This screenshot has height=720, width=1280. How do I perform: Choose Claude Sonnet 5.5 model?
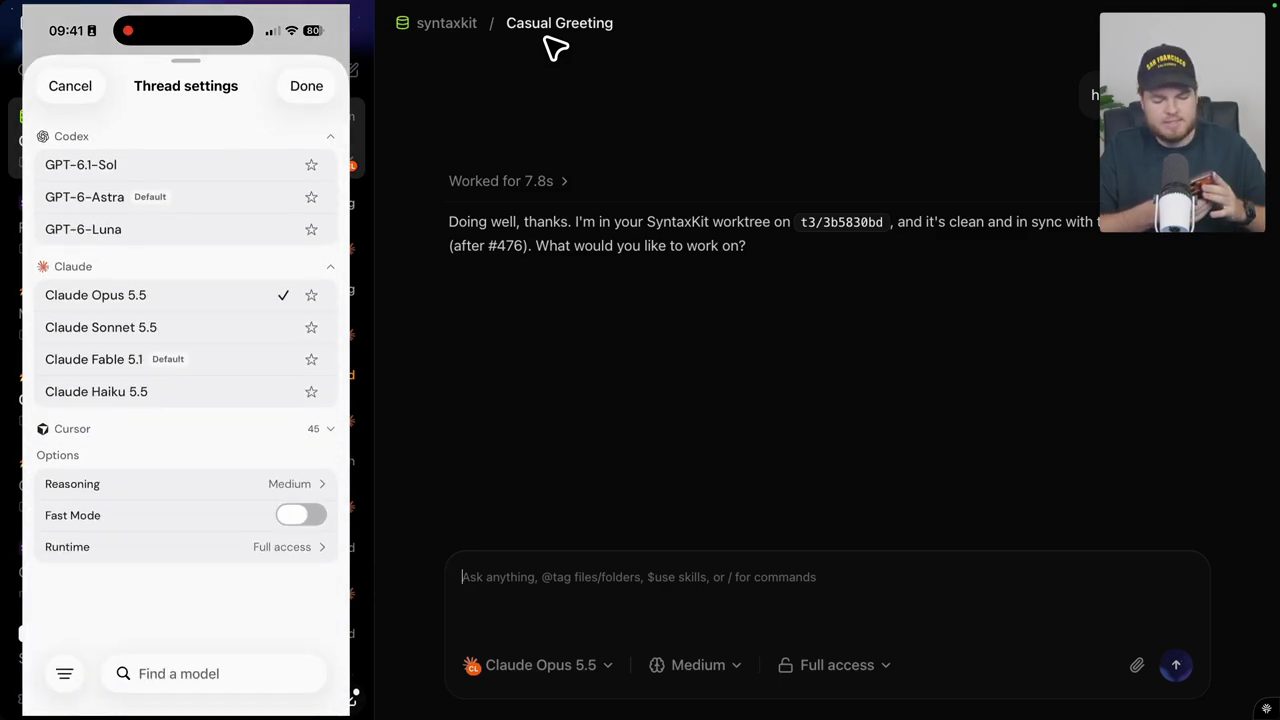(x=186, y=327)
